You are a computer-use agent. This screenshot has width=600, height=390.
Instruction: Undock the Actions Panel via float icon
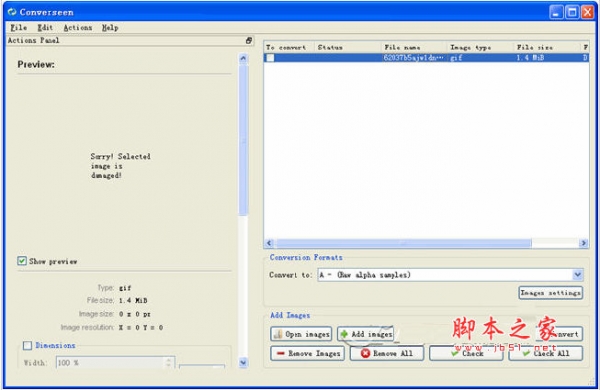coord(249,40)
